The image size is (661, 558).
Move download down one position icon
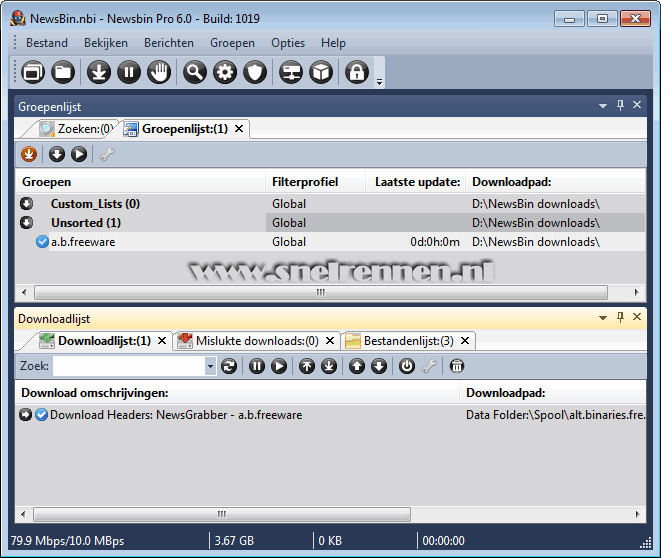379,366
